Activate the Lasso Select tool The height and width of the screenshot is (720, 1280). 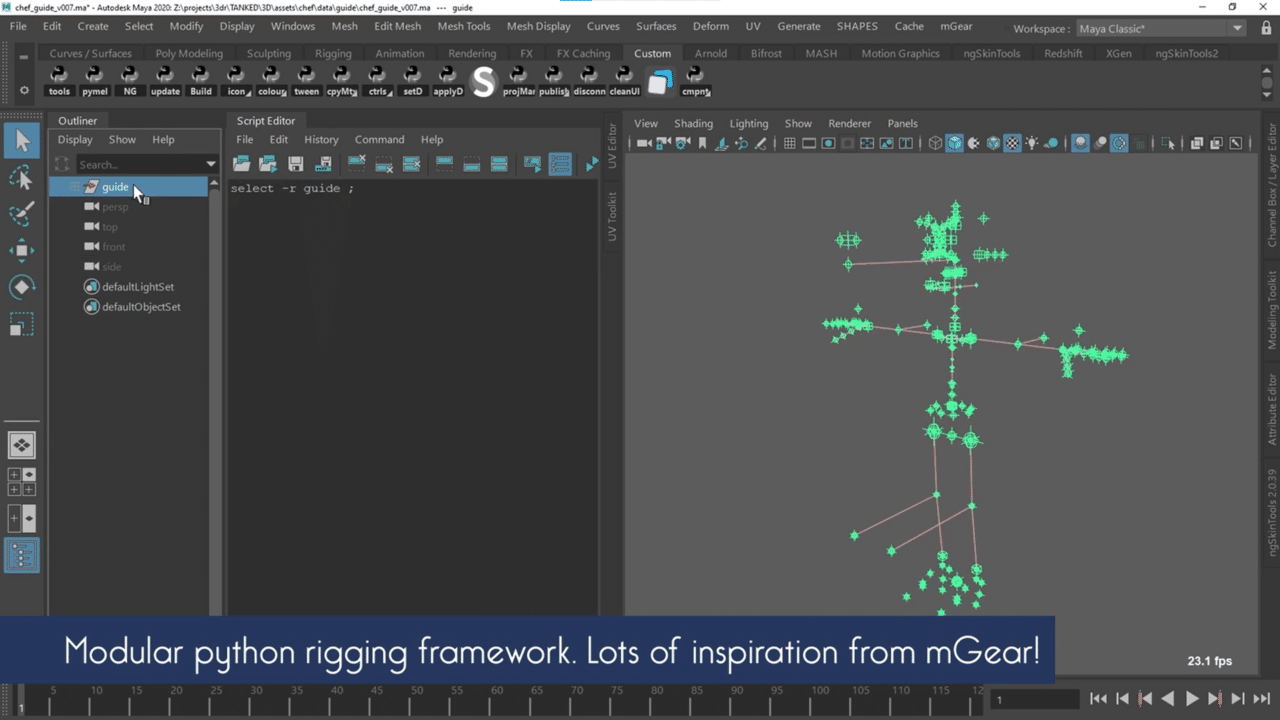click(x=21, y=178)
